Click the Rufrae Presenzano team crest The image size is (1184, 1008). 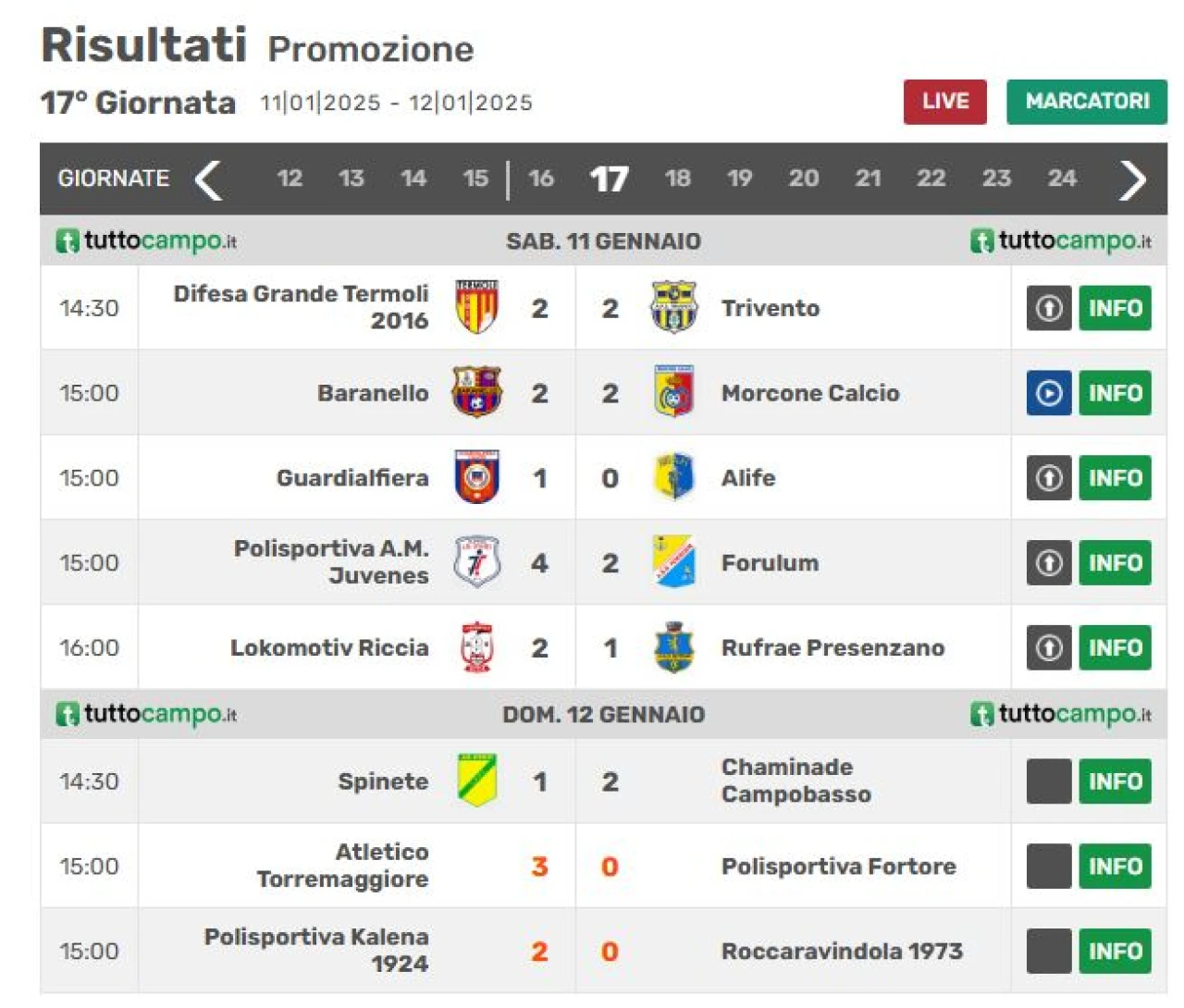point(673,647)
